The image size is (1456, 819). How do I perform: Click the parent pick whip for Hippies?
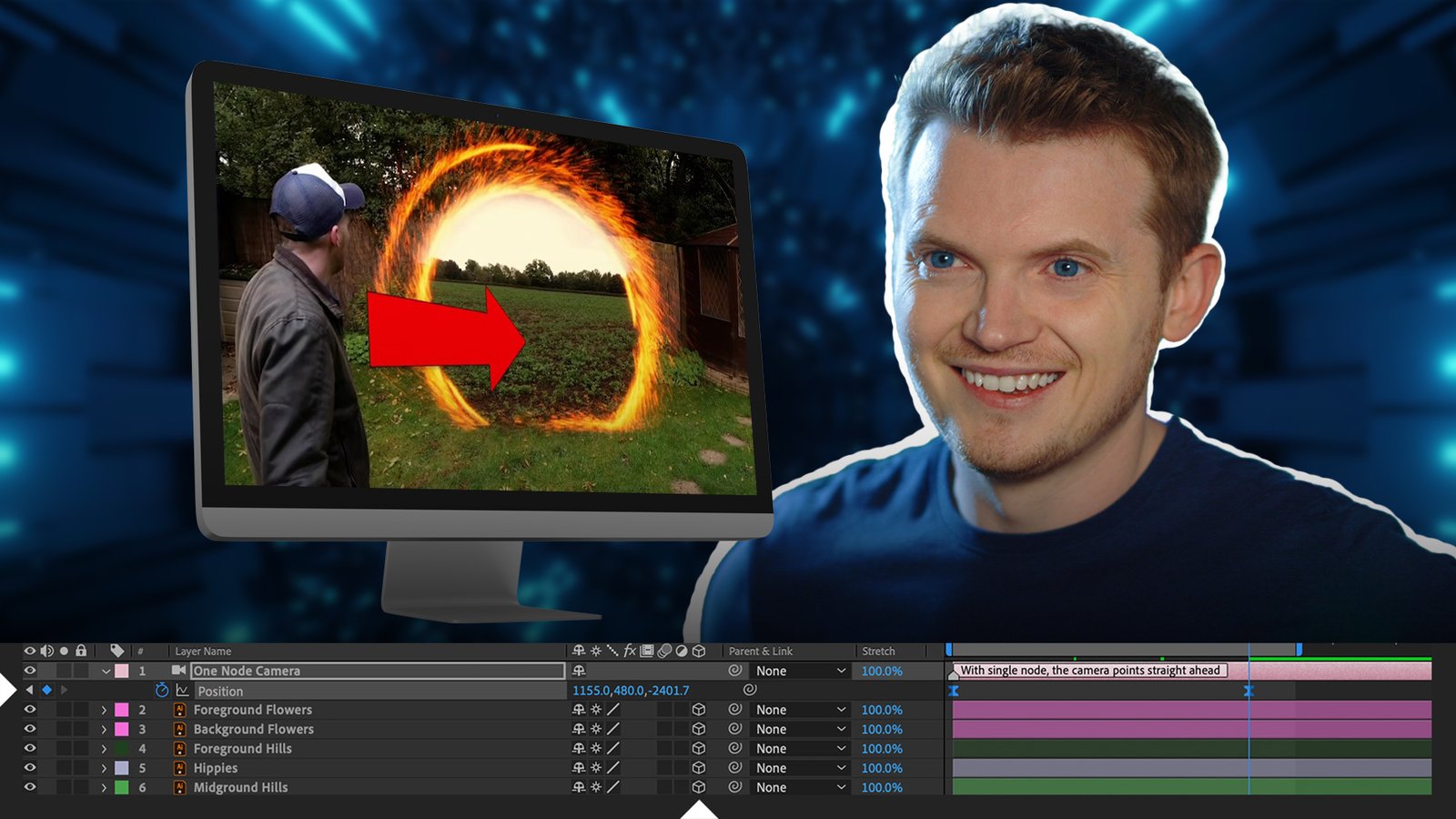pyautogui.click(x=735, y=768)
